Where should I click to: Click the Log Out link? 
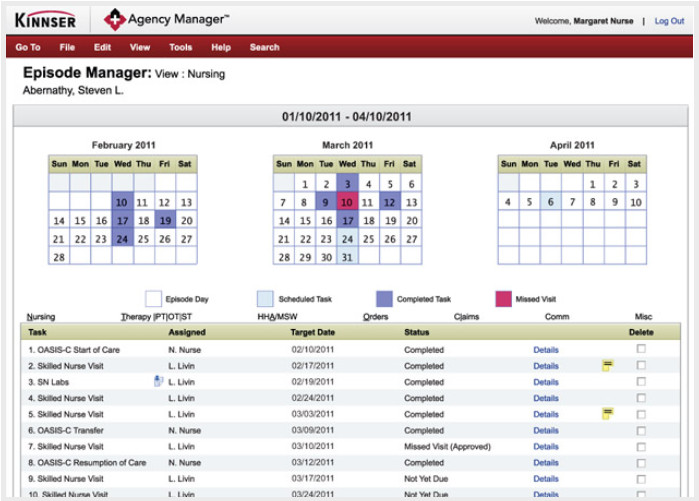click(669, 21)
